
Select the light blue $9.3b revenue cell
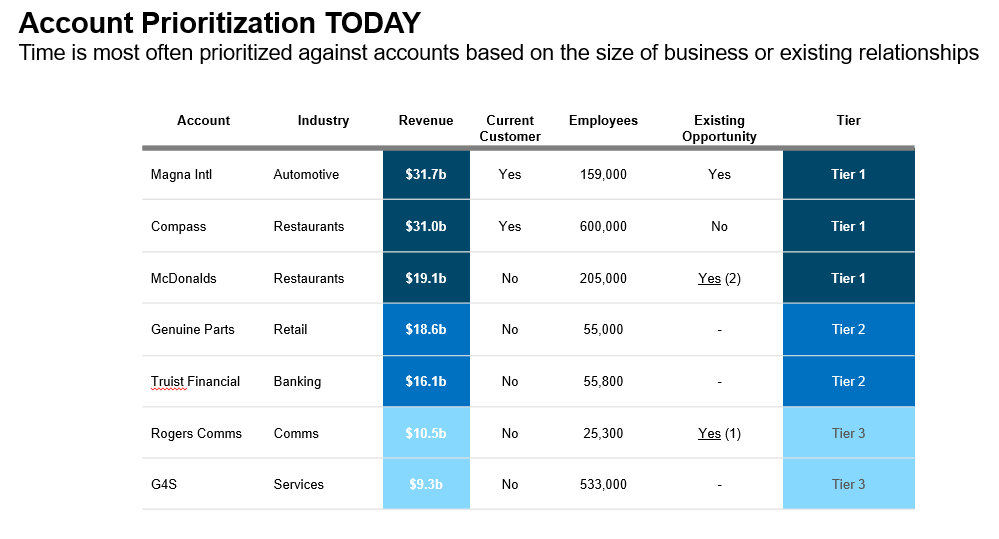pos(426,484)
